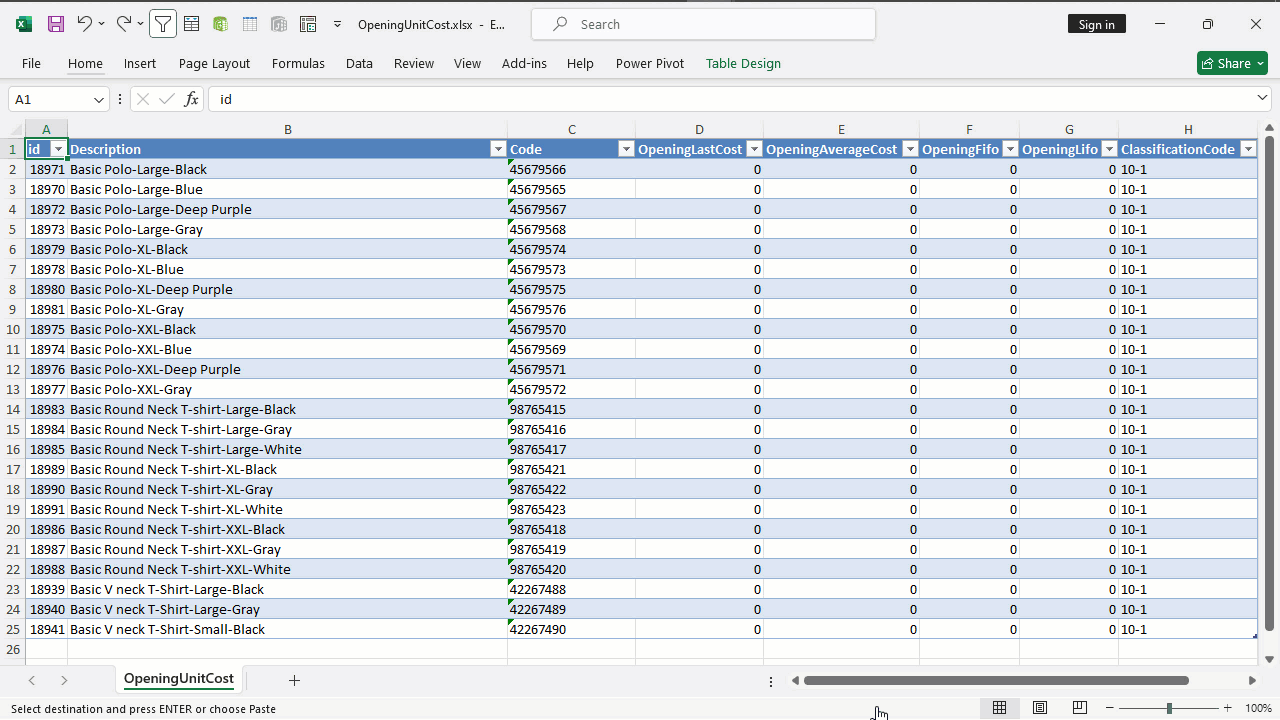Expand the formula bar chevron
Screen dimensions: 1280x720
click(1262, 98)
